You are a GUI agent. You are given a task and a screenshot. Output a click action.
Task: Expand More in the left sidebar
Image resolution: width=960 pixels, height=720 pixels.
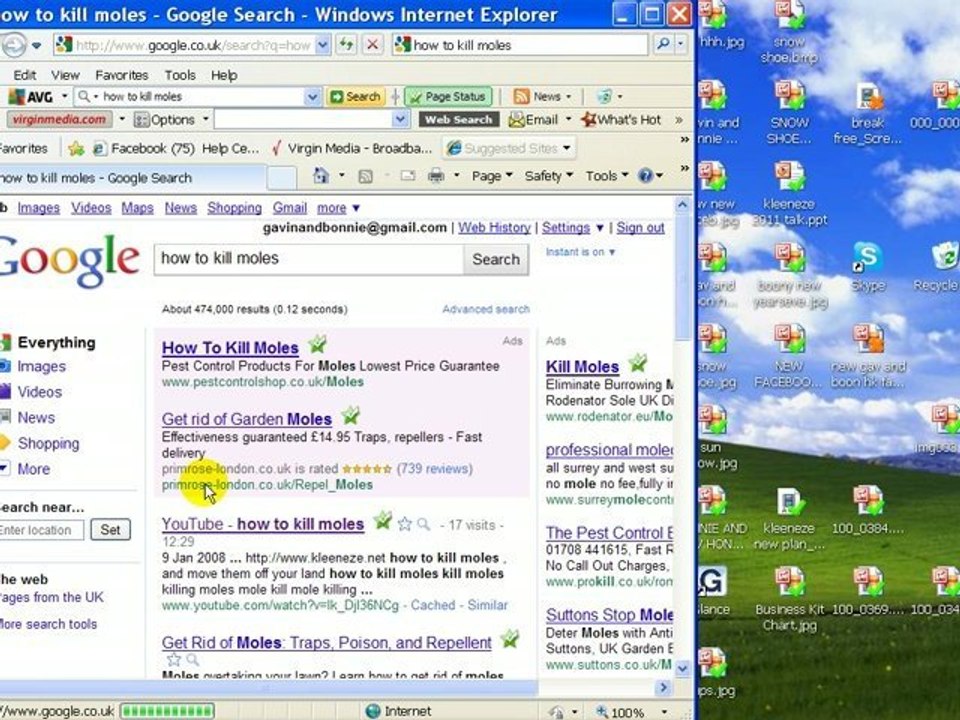[x=34, y=469]
